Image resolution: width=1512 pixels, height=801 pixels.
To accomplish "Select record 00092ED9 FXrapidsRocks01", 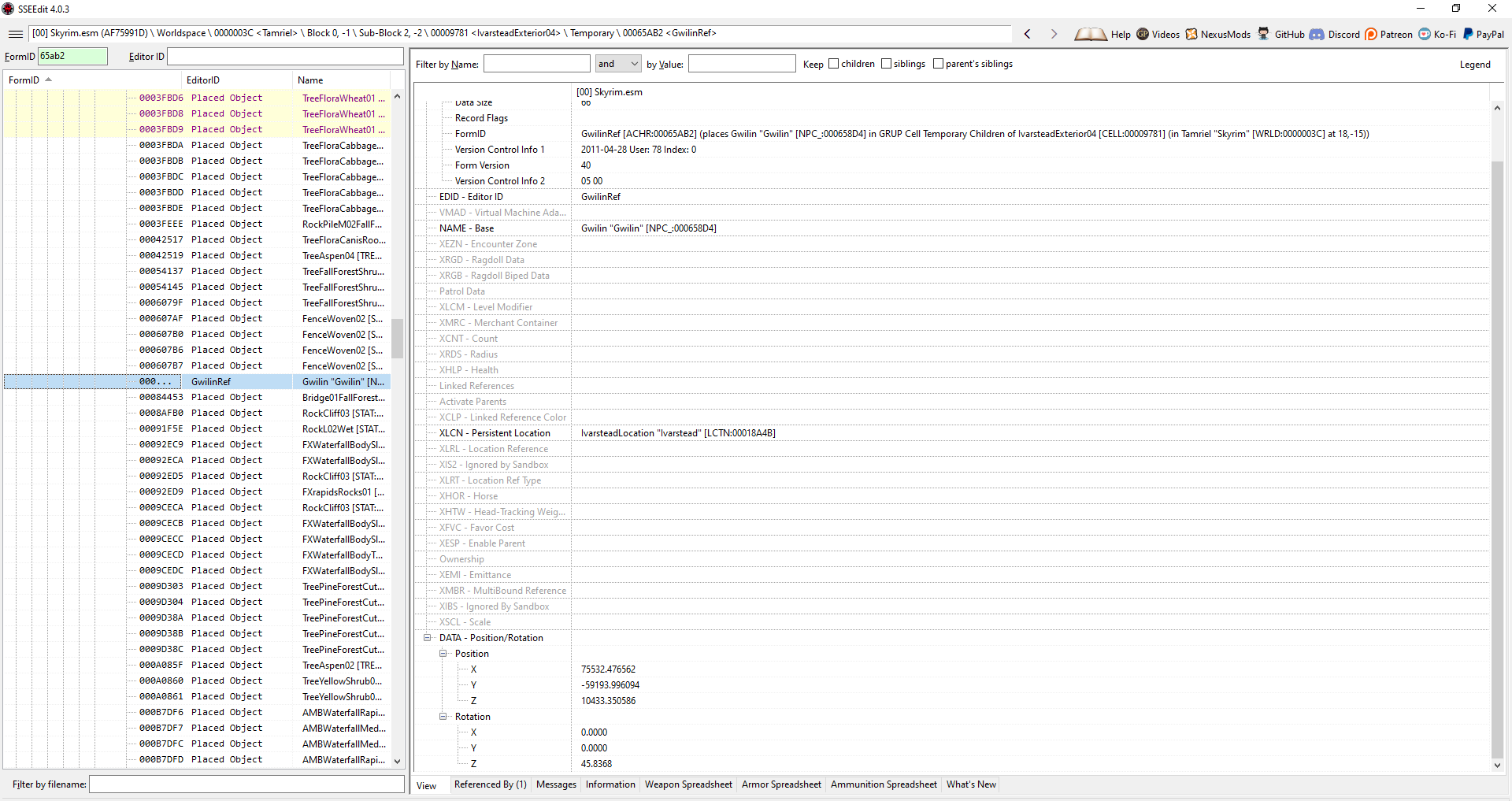I will point(197,491).
